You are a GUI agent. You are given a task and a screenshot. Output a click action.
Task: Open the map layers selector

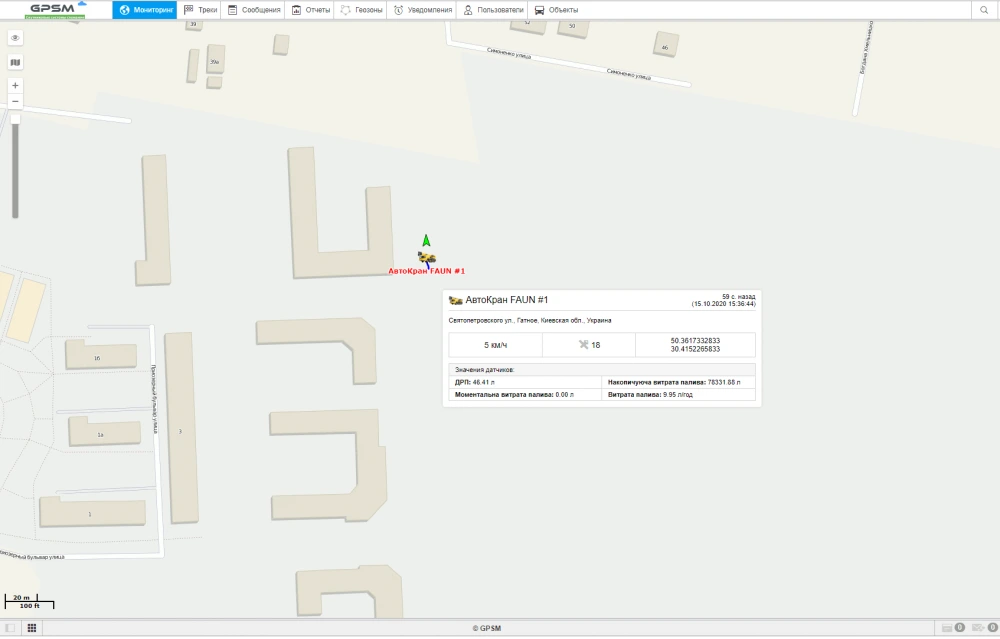pos(15,62)
